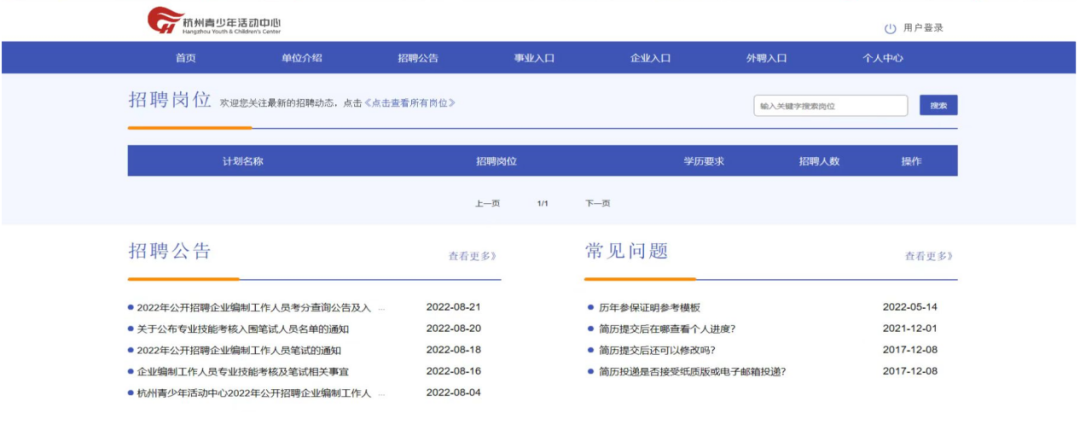
Task: Click the power icon beside 用户登录
Action: tap(890, 28)
